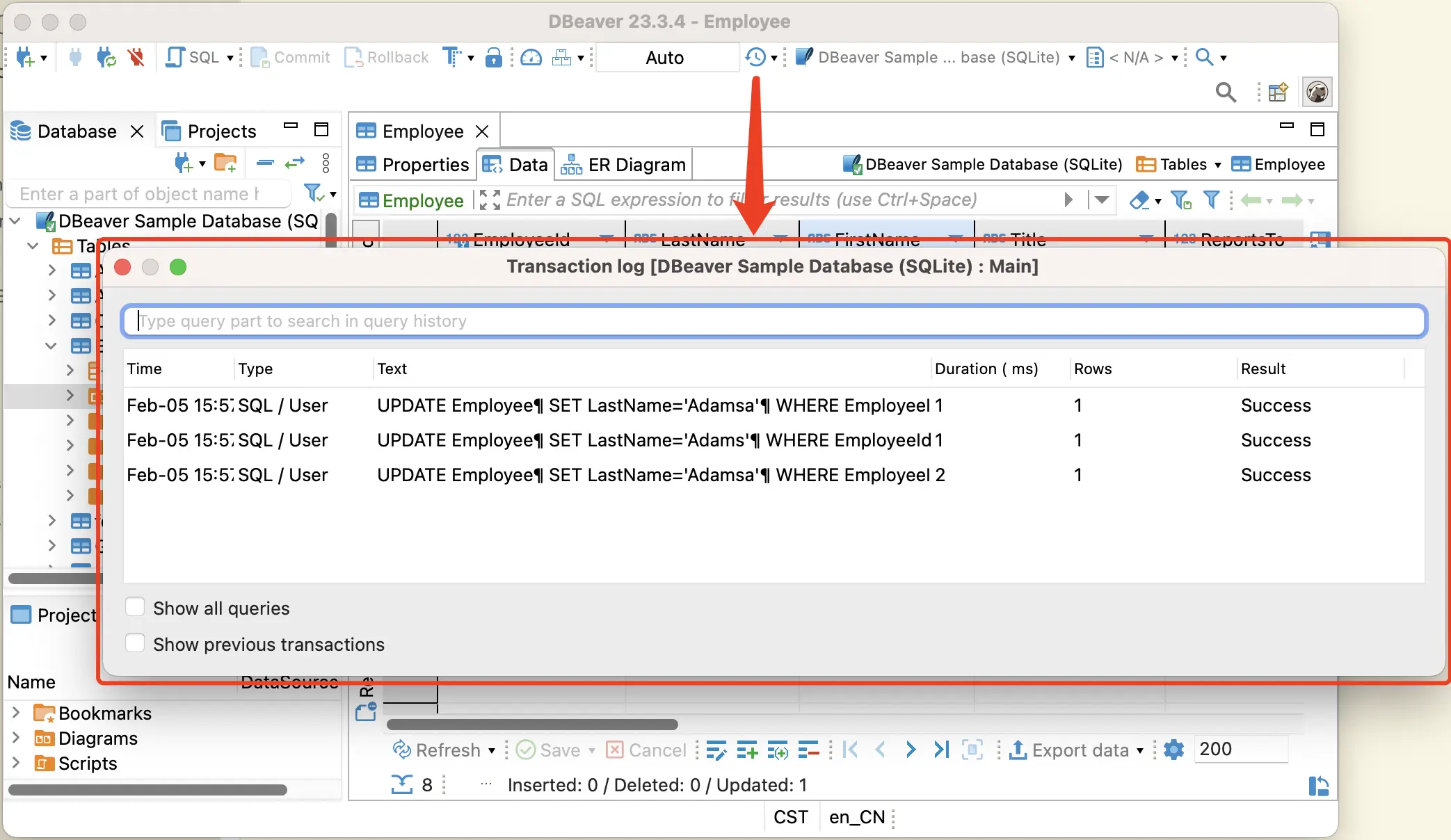Open the Tables breadcrumb dropdown
Screen dimensions: 1451x840
click(x=1217, y=165)
